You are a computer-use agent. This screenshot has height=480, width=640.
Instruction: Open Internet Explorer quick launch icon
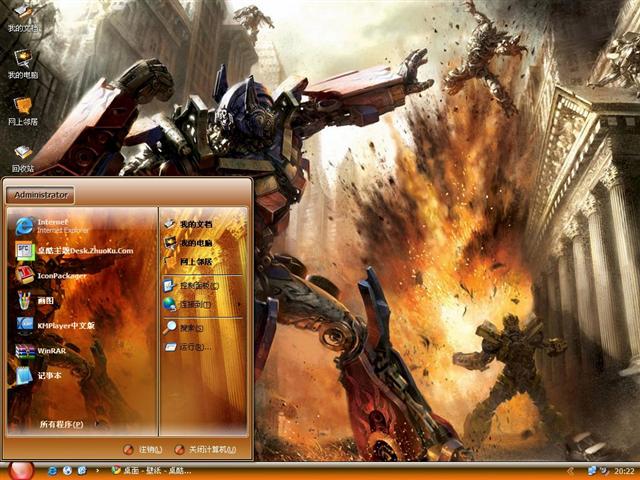(52, 471)
